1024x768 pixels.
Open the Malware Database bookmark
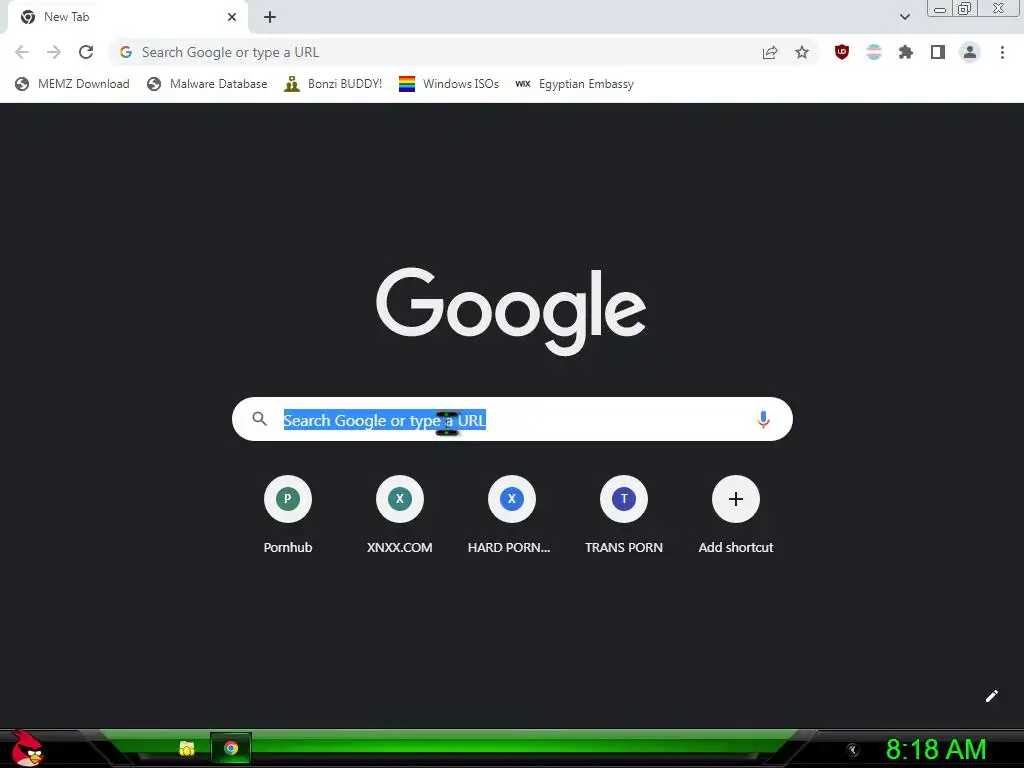207,84
